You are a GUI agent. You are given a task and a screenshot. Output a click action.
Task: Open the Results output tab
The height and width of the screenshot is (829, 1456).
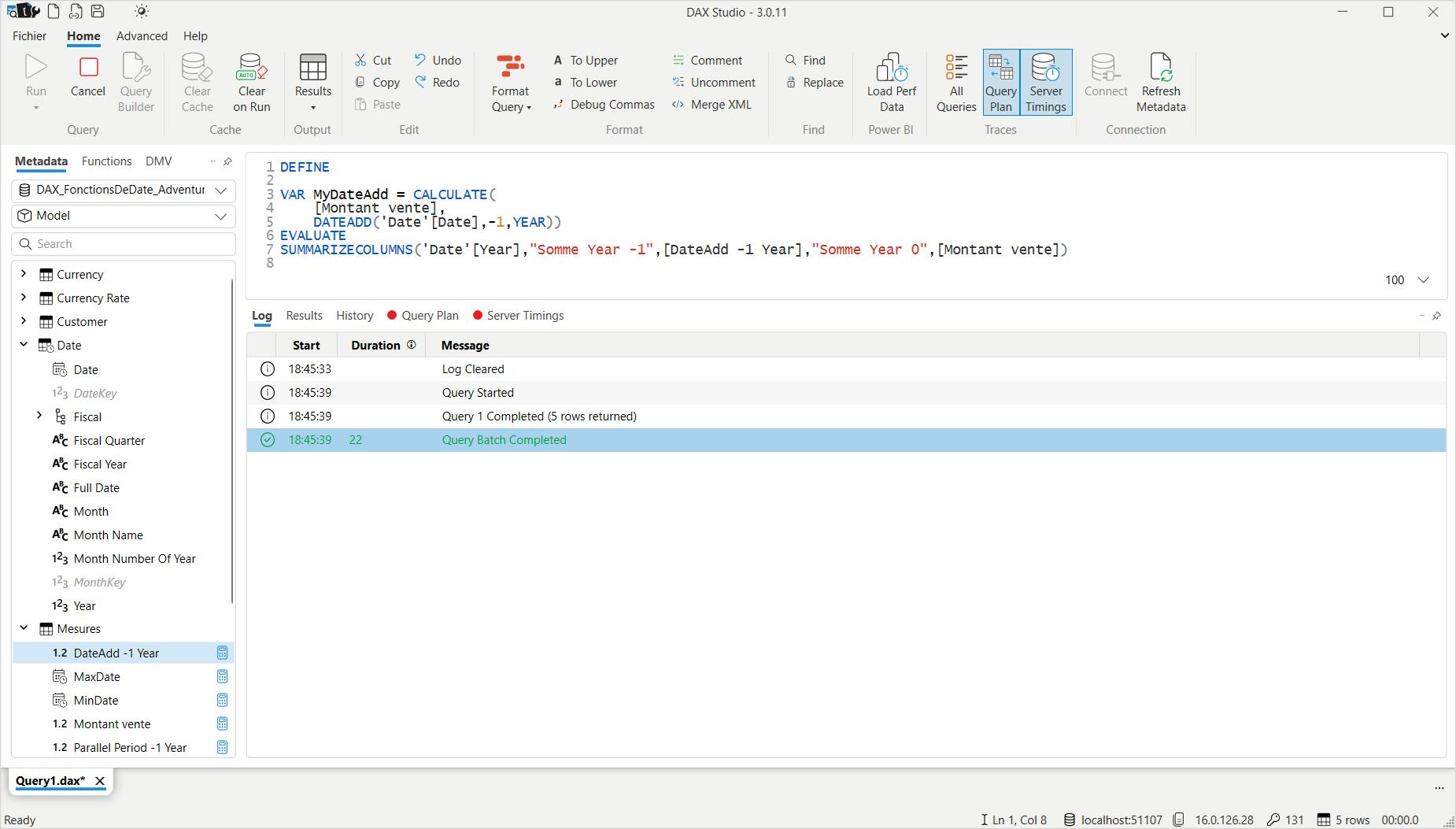(305, 315)
